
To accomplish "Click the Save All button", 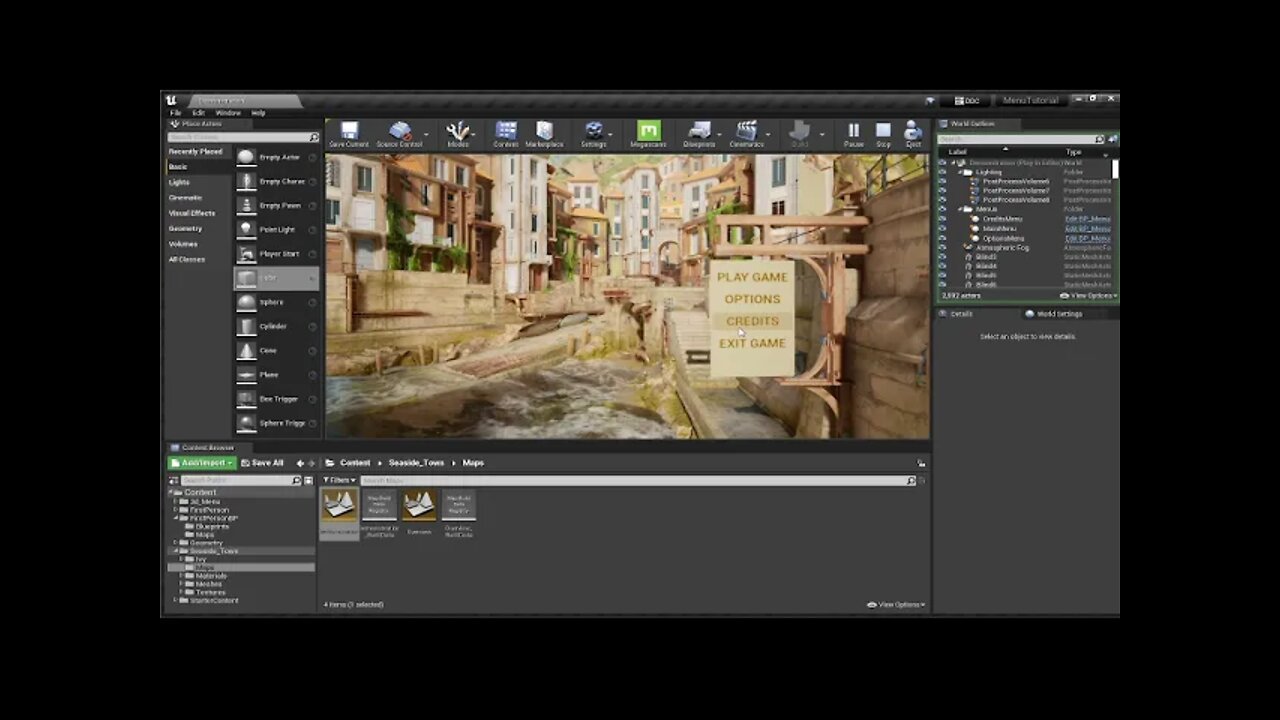I will point(263,463).
